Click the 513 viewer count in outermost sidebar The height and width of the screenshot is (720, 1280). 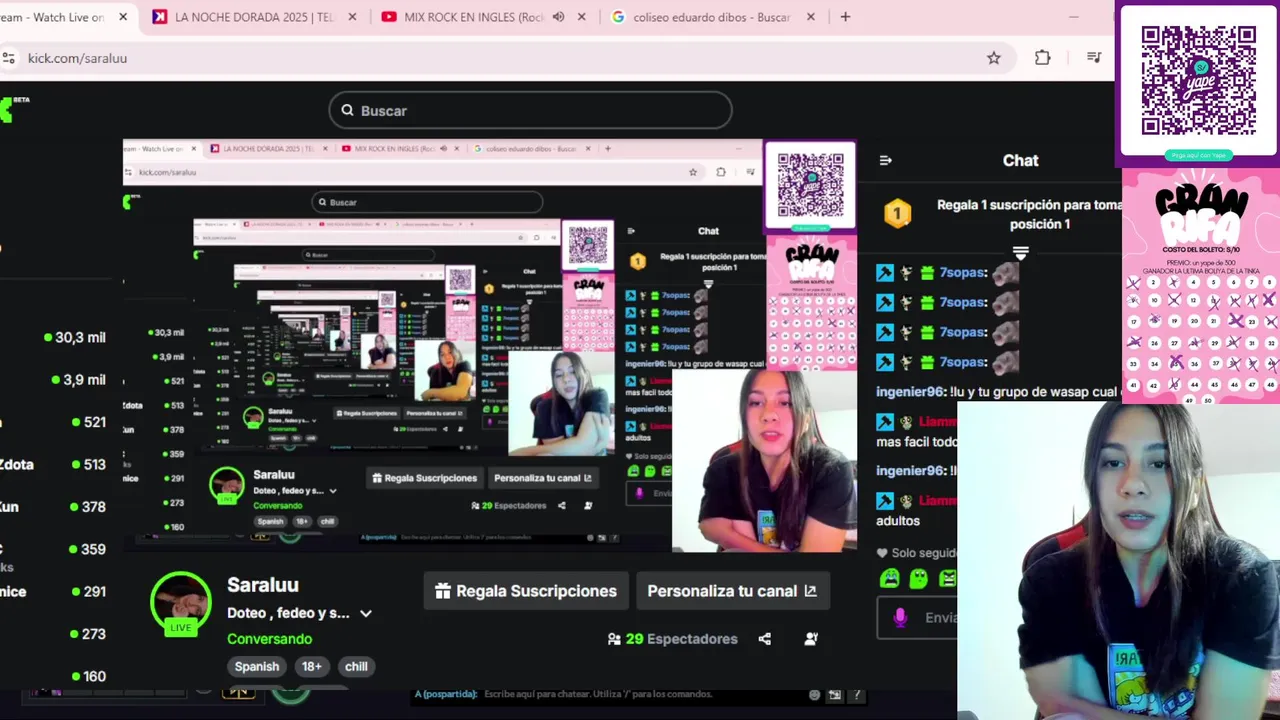95,464
